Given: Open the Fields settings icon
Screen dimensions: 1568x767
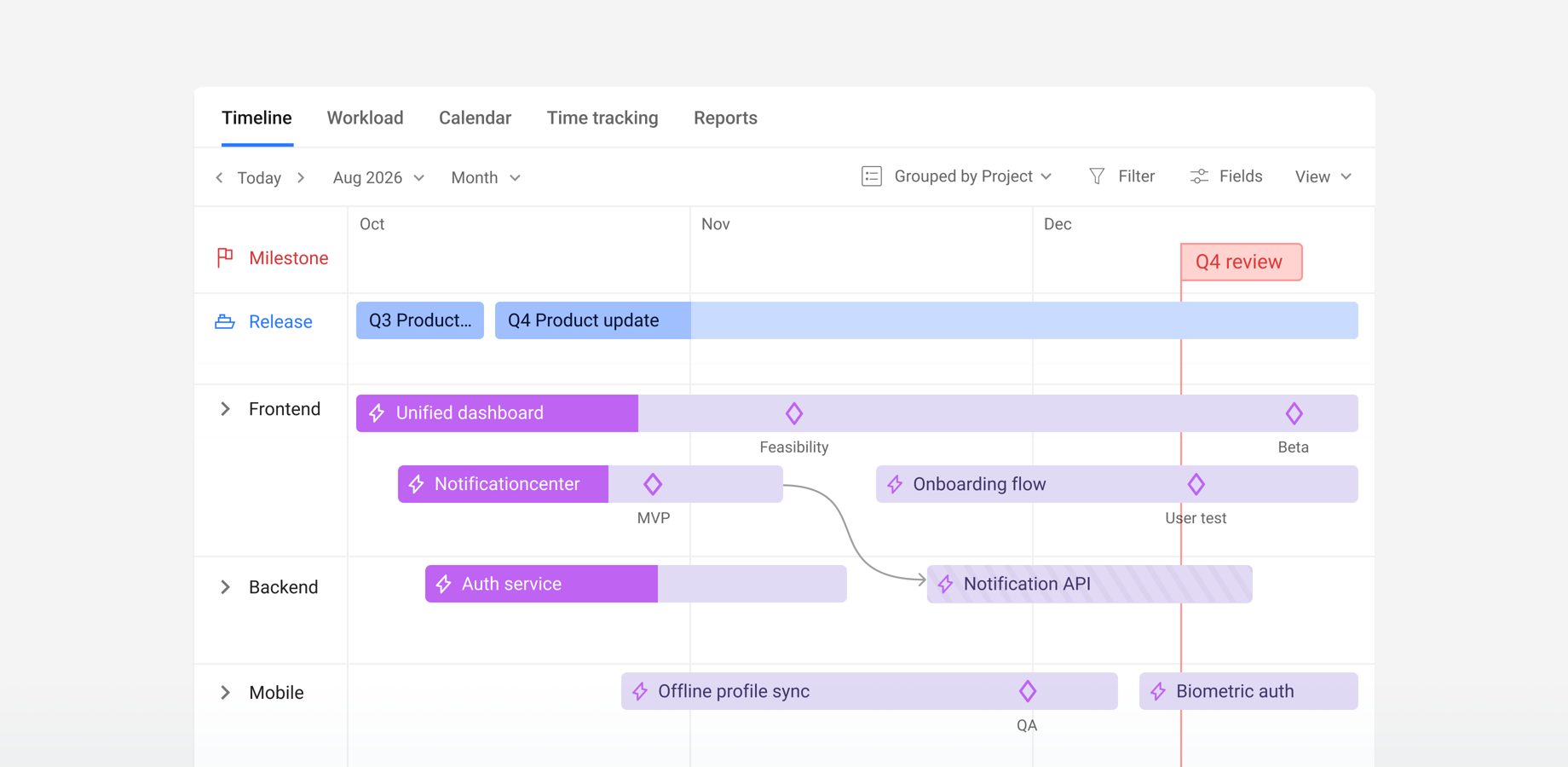Looking at the screenshot, I should point(1199,176).
